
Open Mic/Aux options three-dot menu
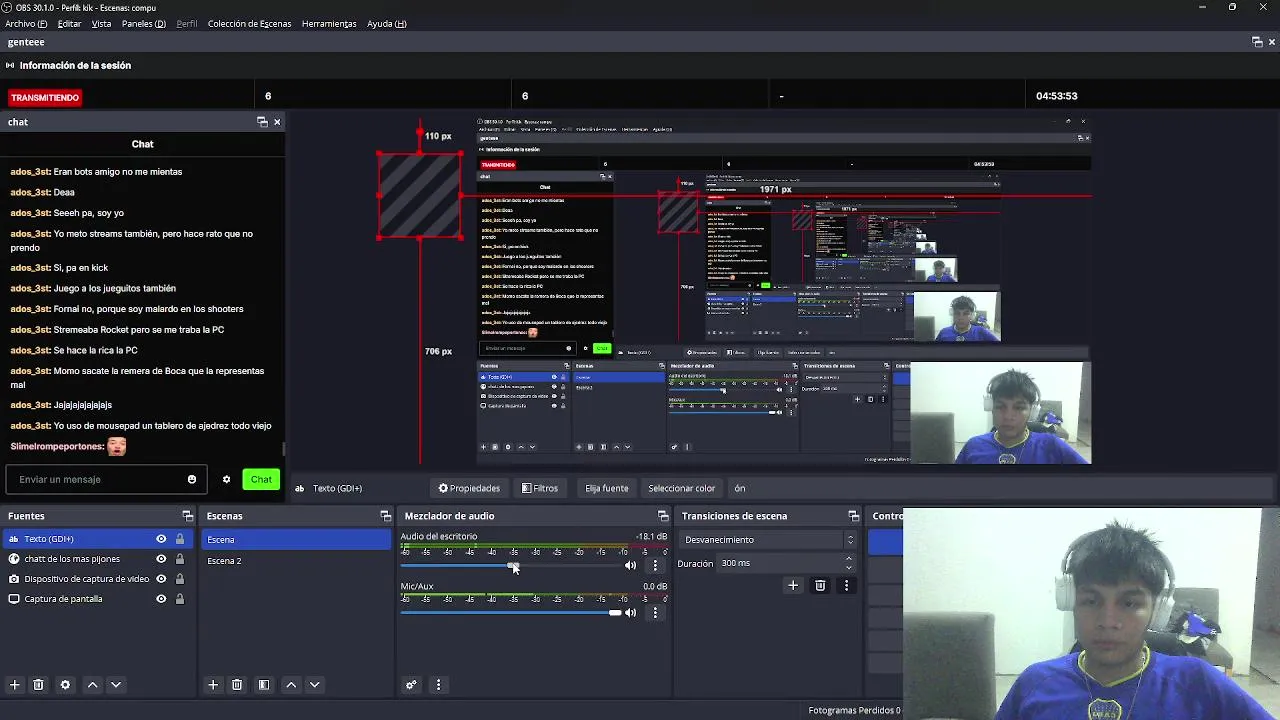pos(655,612)
